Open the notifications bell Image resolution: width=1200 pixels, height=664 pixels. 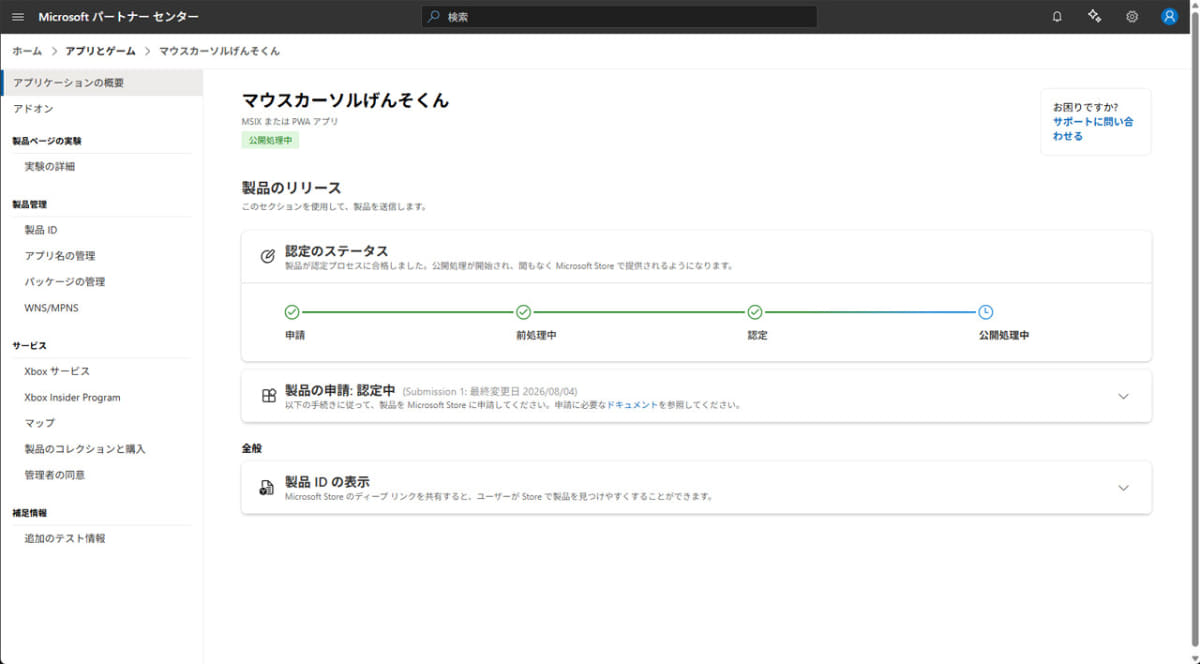(x=1057, y=17)
